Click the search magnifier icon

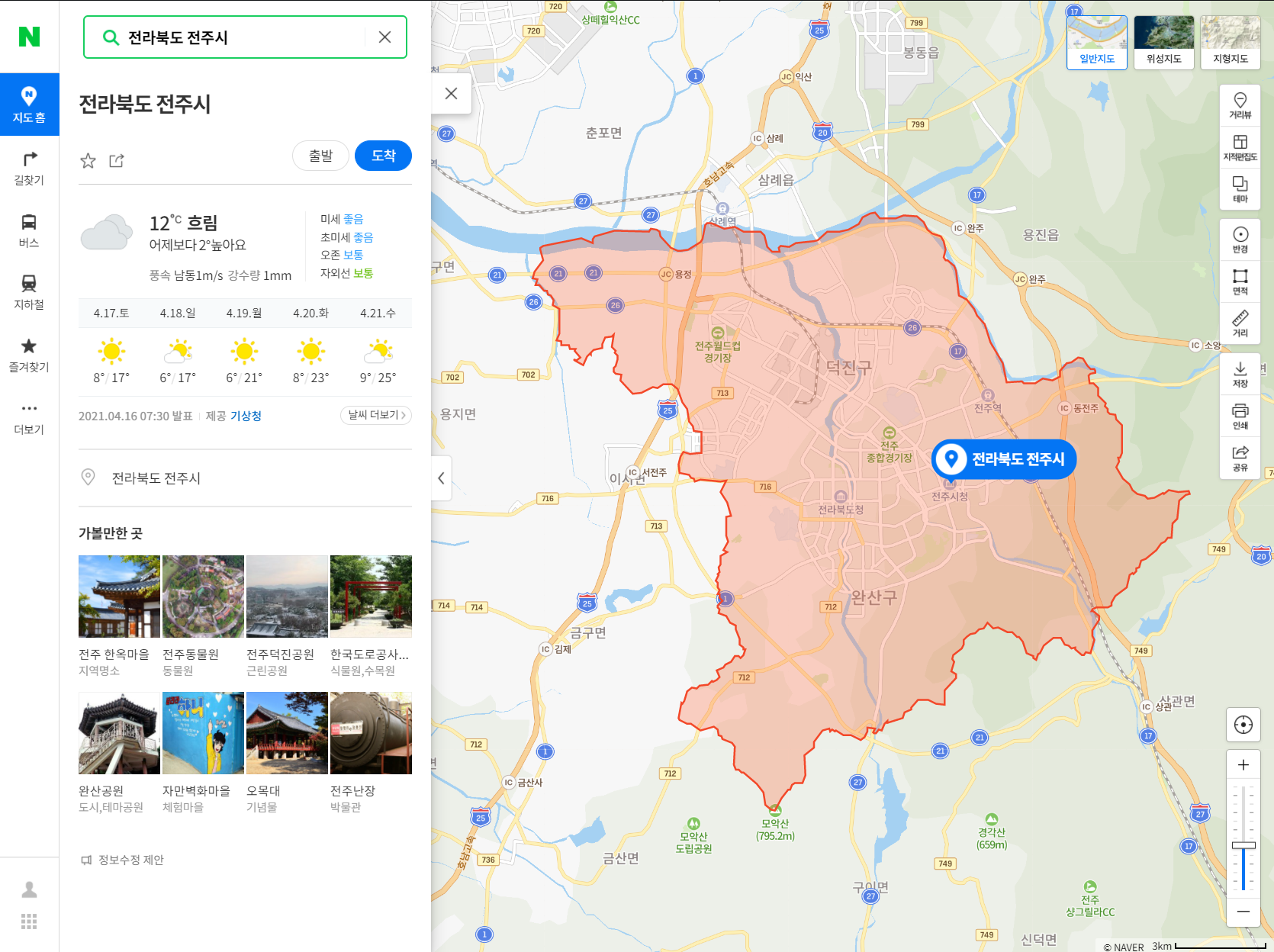tap(111, 37)
